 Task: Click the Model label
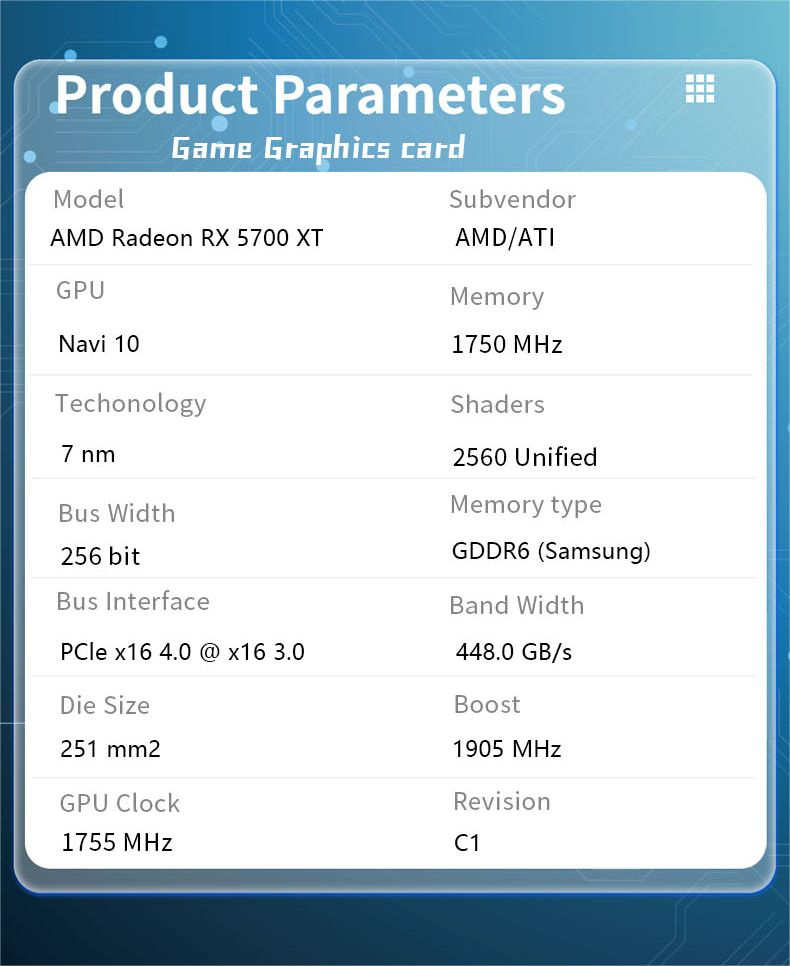[x=89, y=199]
